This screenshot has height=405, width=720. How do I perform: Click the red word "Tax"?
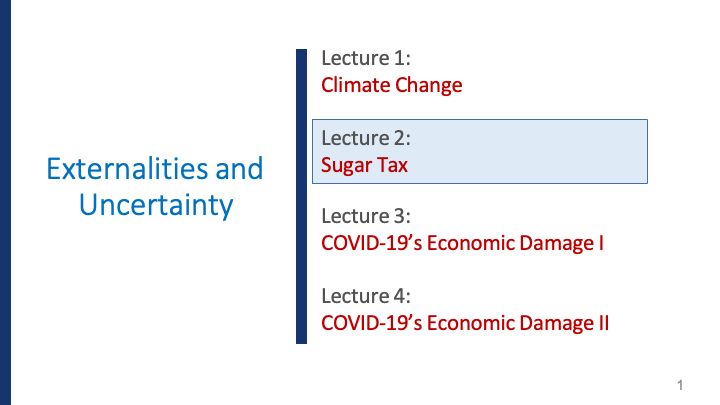pyautogui.click(x=392, y=165)
